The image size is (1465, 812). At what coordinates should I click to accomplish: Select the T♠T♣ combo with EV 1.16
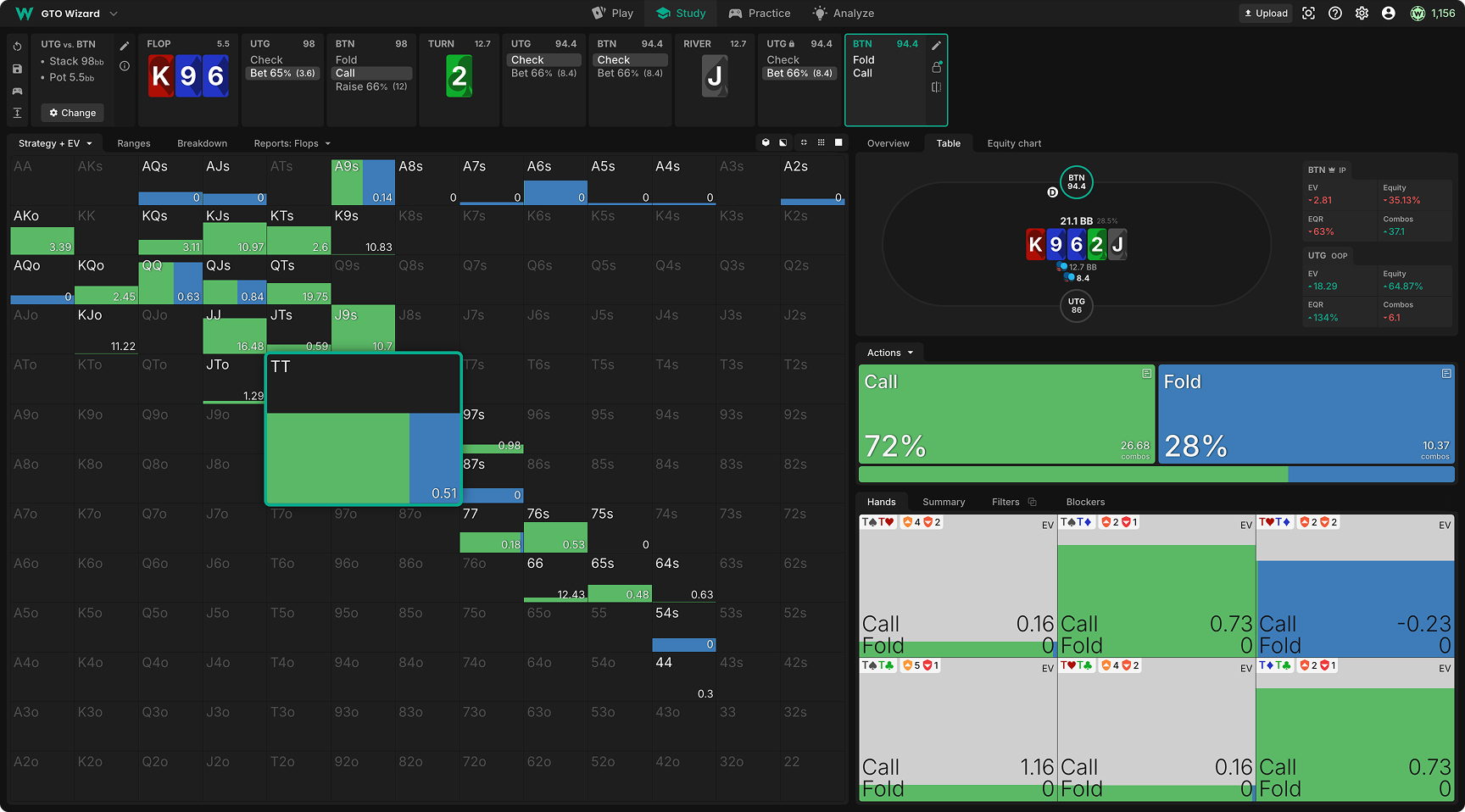[958, 730]
